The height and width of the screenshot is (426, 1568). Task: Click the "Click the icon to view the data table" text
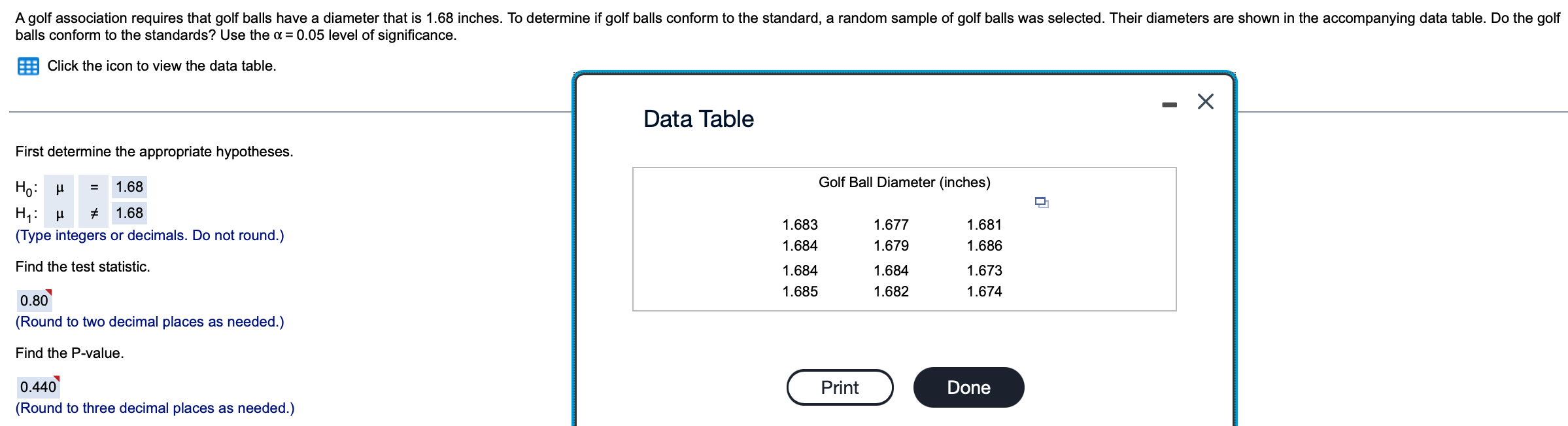(162, 66)
